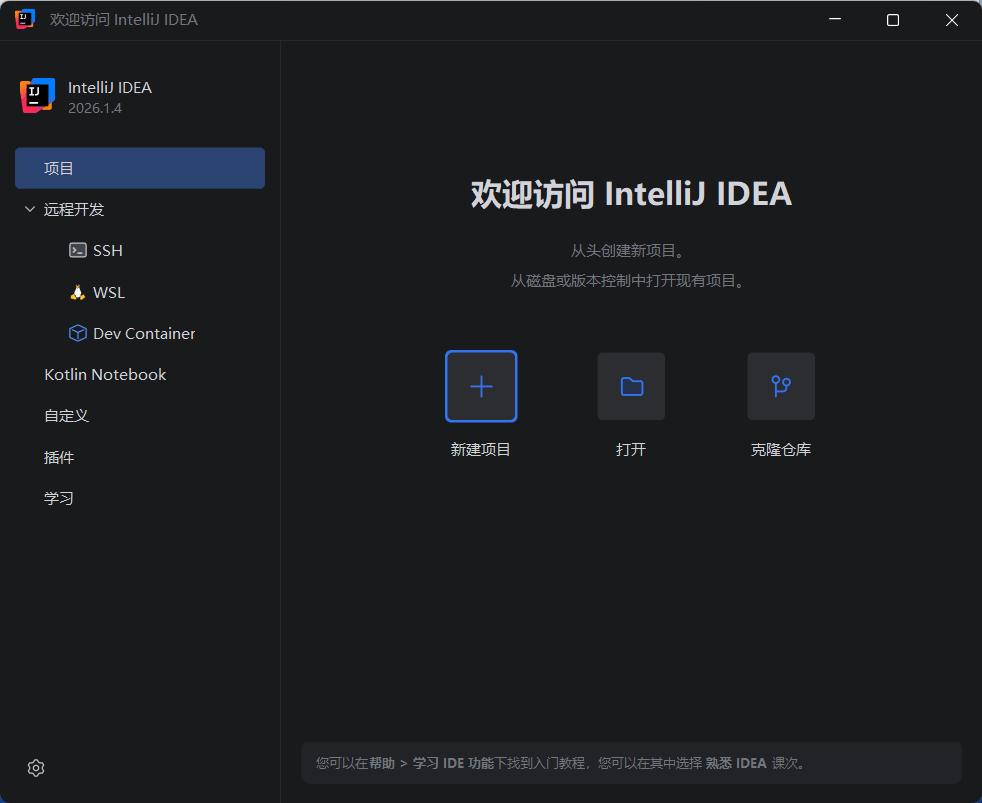Image resolution: width=982 pixels, height=803 pixels.
Task: Open settings via the gear icon
Action: pyautogui.click(x=36, y=768)
